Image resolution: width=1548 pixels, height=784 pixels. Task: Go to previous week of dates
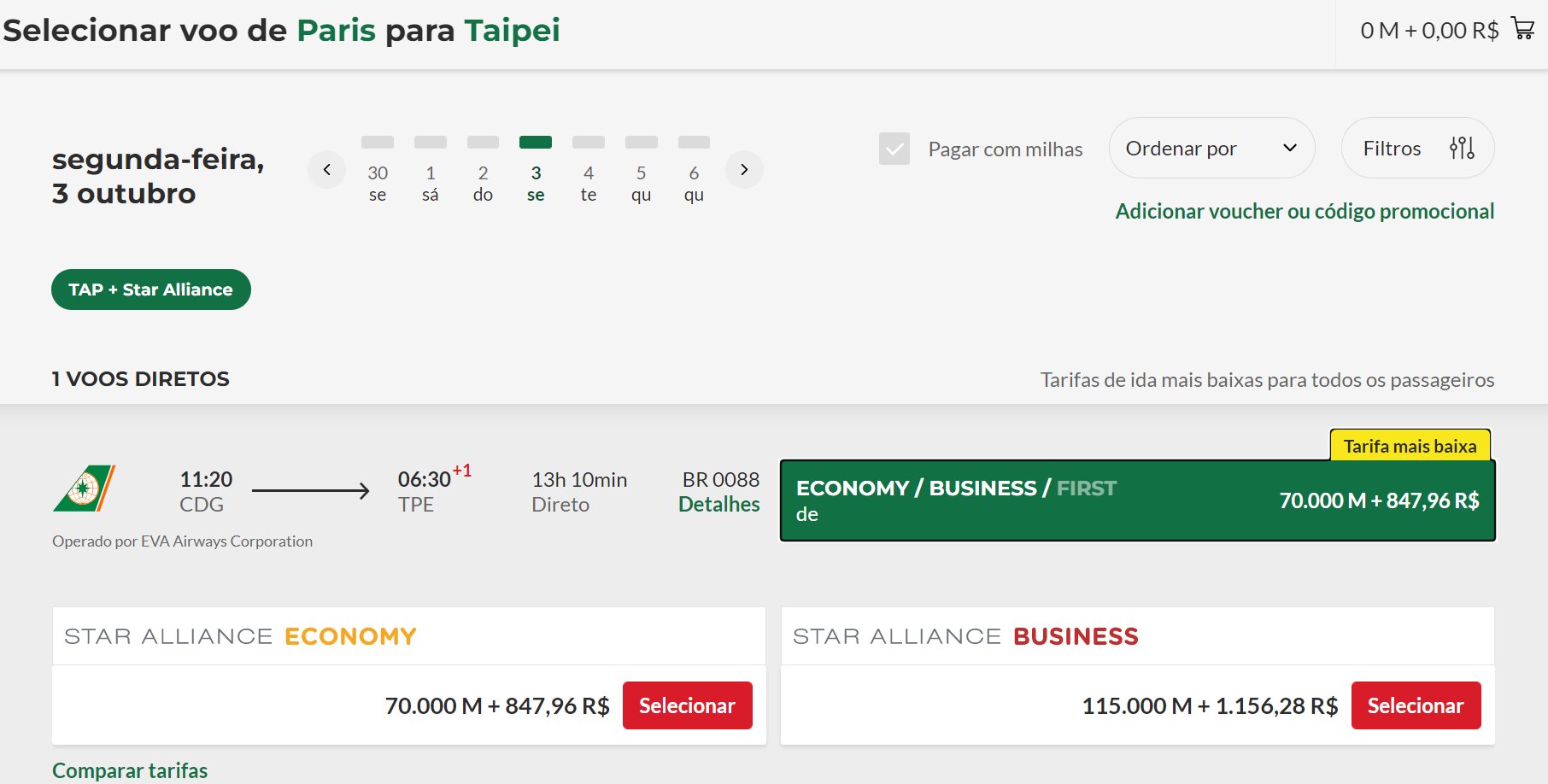pyautogui.click(x=326, y=170)
